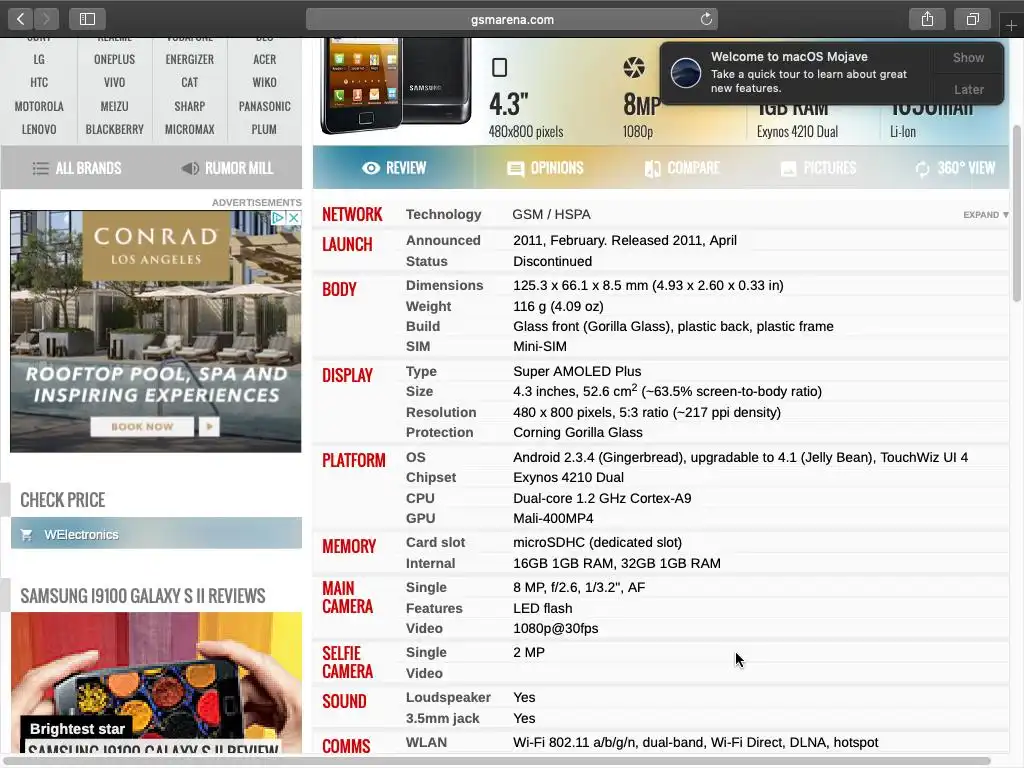This screenshot has width=1024, height=768.
Task: Click the megaphone icon next to Rumor Mill
Action: point(190,168)
